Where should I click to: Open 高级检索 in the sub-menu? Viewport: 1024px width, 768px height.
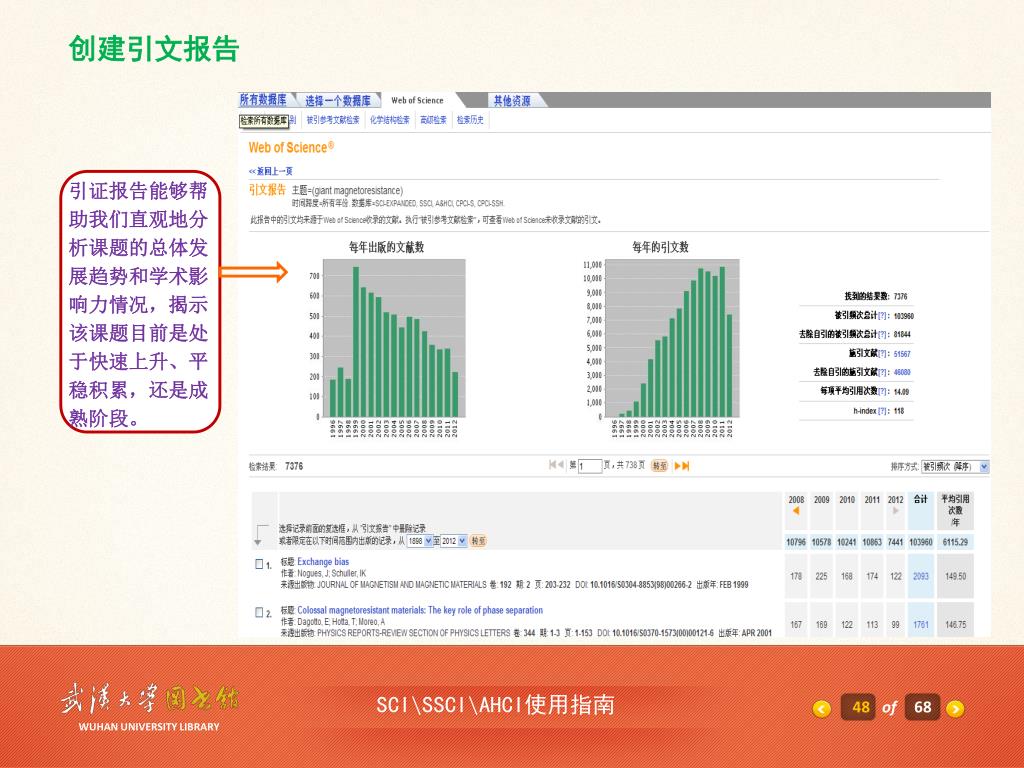tap(433, 120)
